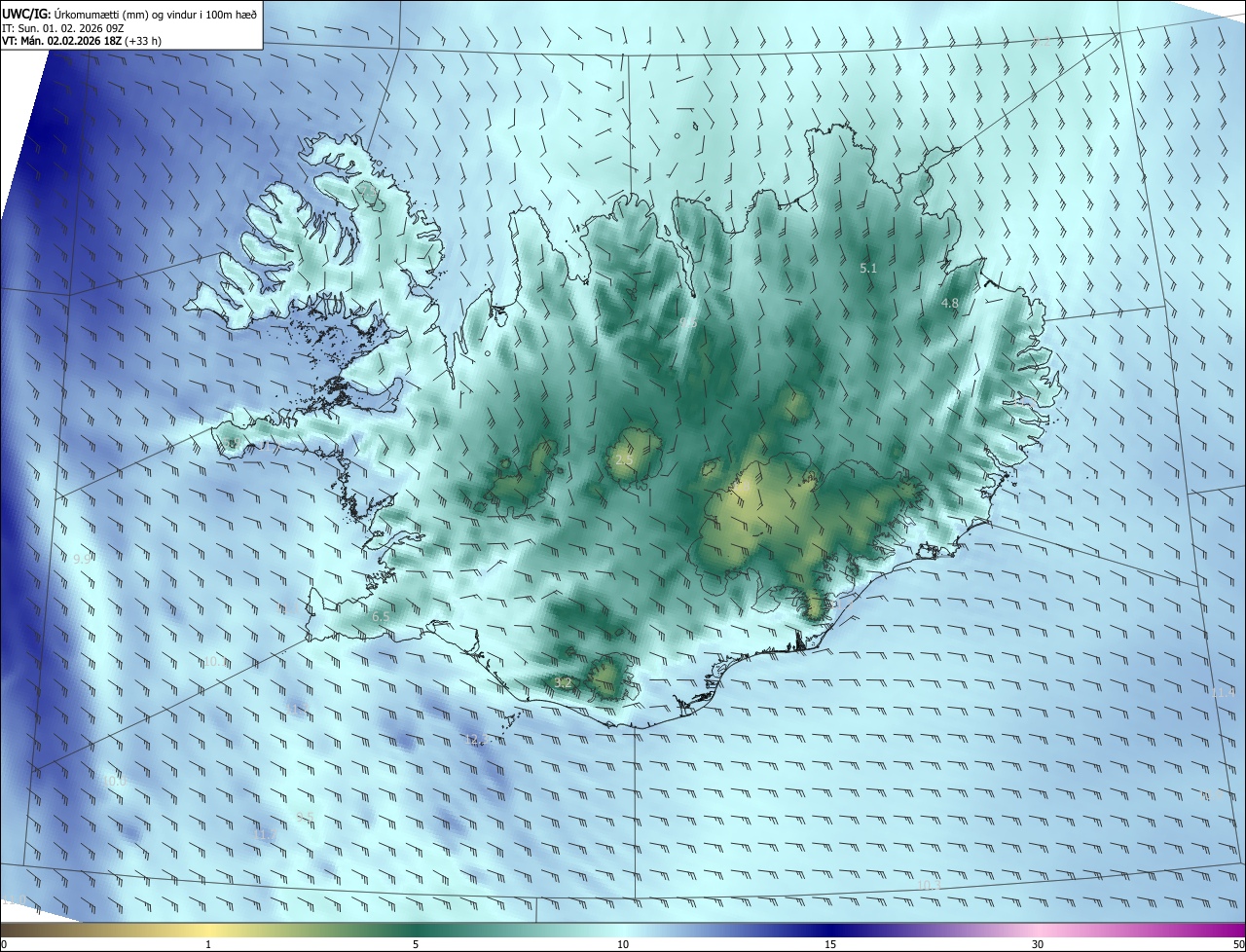
Task: Click the title 'Úrkomumætti (mm) og vindur í 100m hæð'
Action: 156,14
